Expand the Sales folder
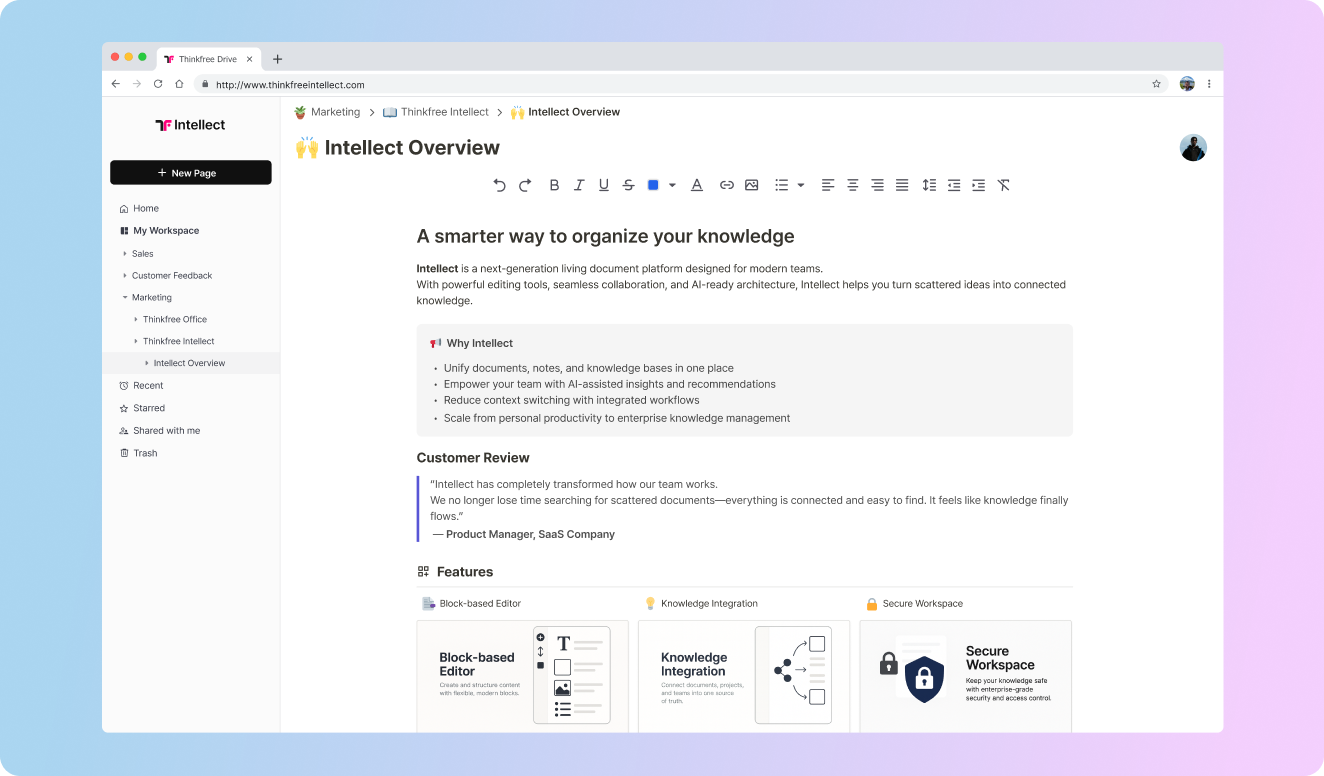Viewport: 1324px width, 776px height. point(125,254)
